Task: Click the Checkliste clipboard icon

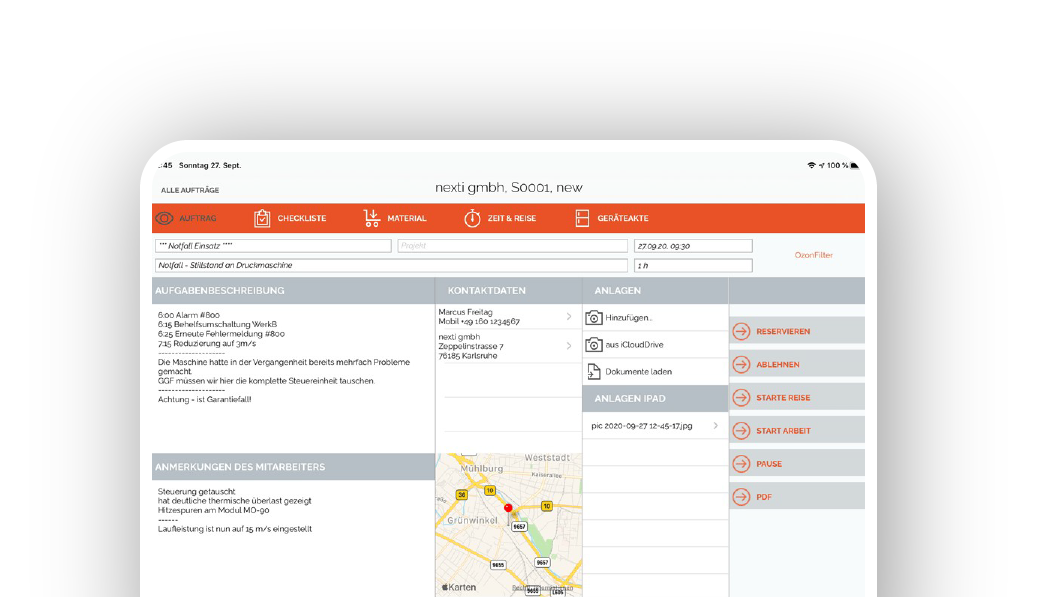Action: 262,218
